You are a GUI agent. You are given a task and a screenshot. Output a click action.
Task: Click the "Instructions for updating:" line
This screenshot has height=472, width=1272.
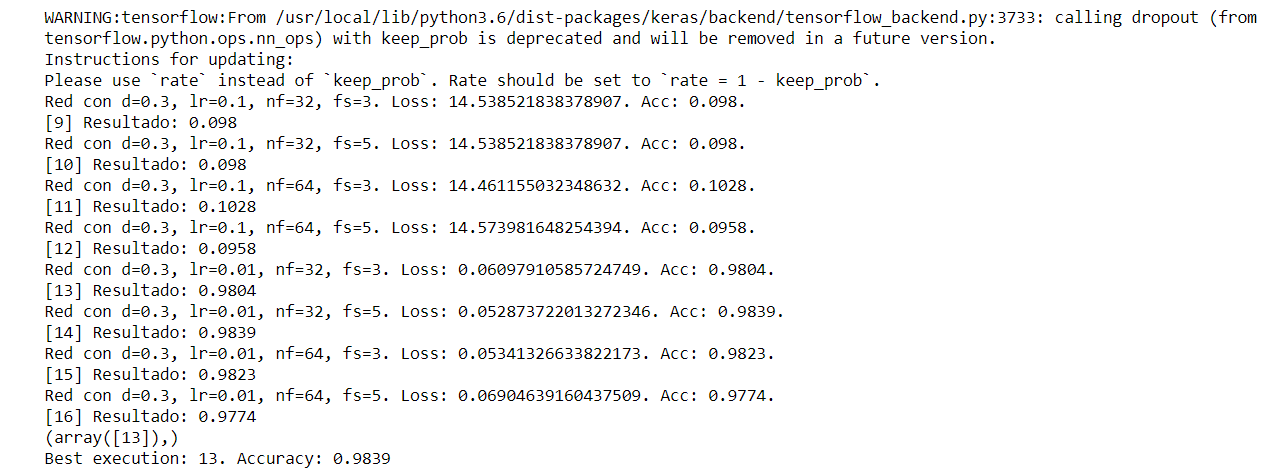pos(155,59)
